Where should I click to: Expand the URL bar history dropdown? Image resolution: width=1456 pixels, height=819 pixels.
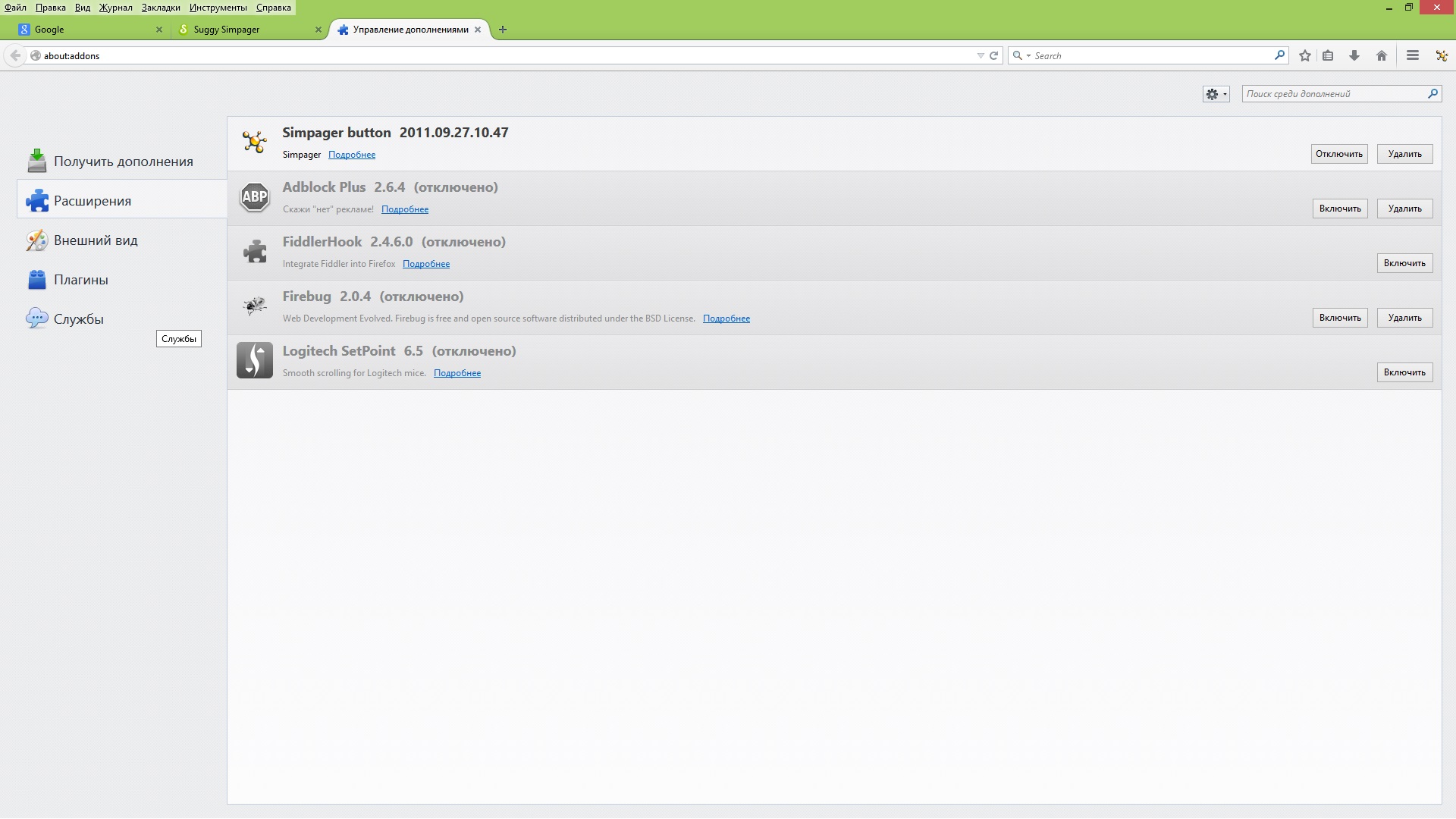(x=981, y=55)
